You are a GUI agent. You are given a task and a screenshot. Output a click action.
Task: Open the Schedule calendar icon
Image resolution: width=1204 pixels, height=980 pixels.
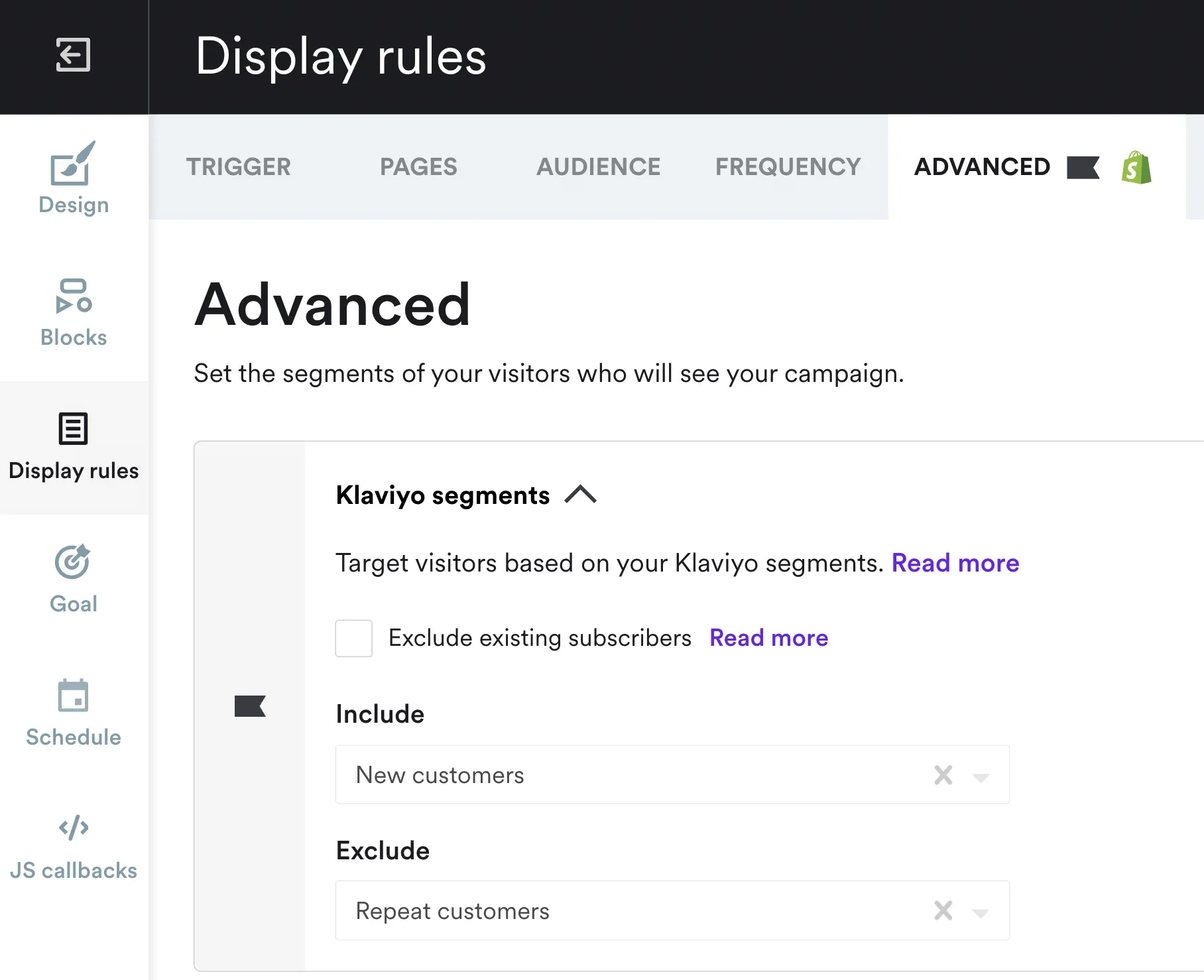73,695
